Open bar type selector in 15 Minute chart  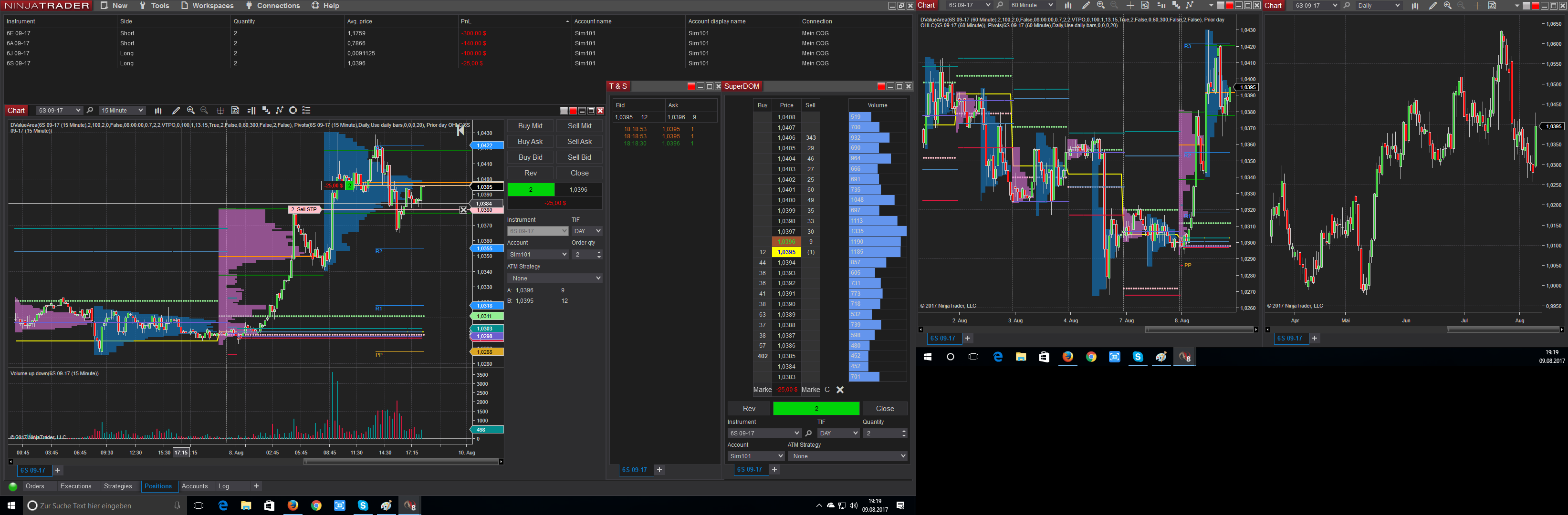point(158,111)
